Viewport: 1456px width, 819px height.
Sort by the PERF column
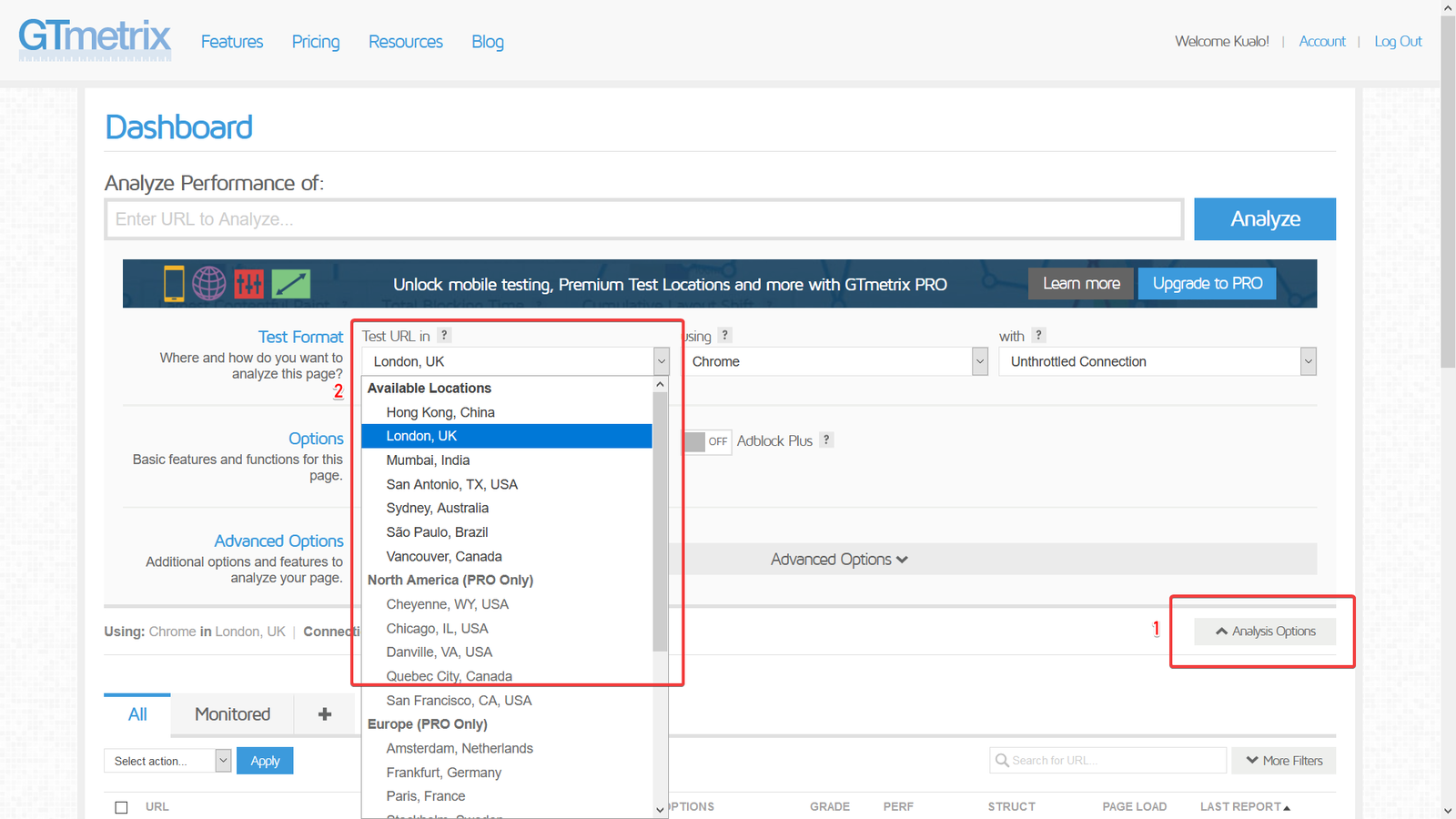[898, 807]
